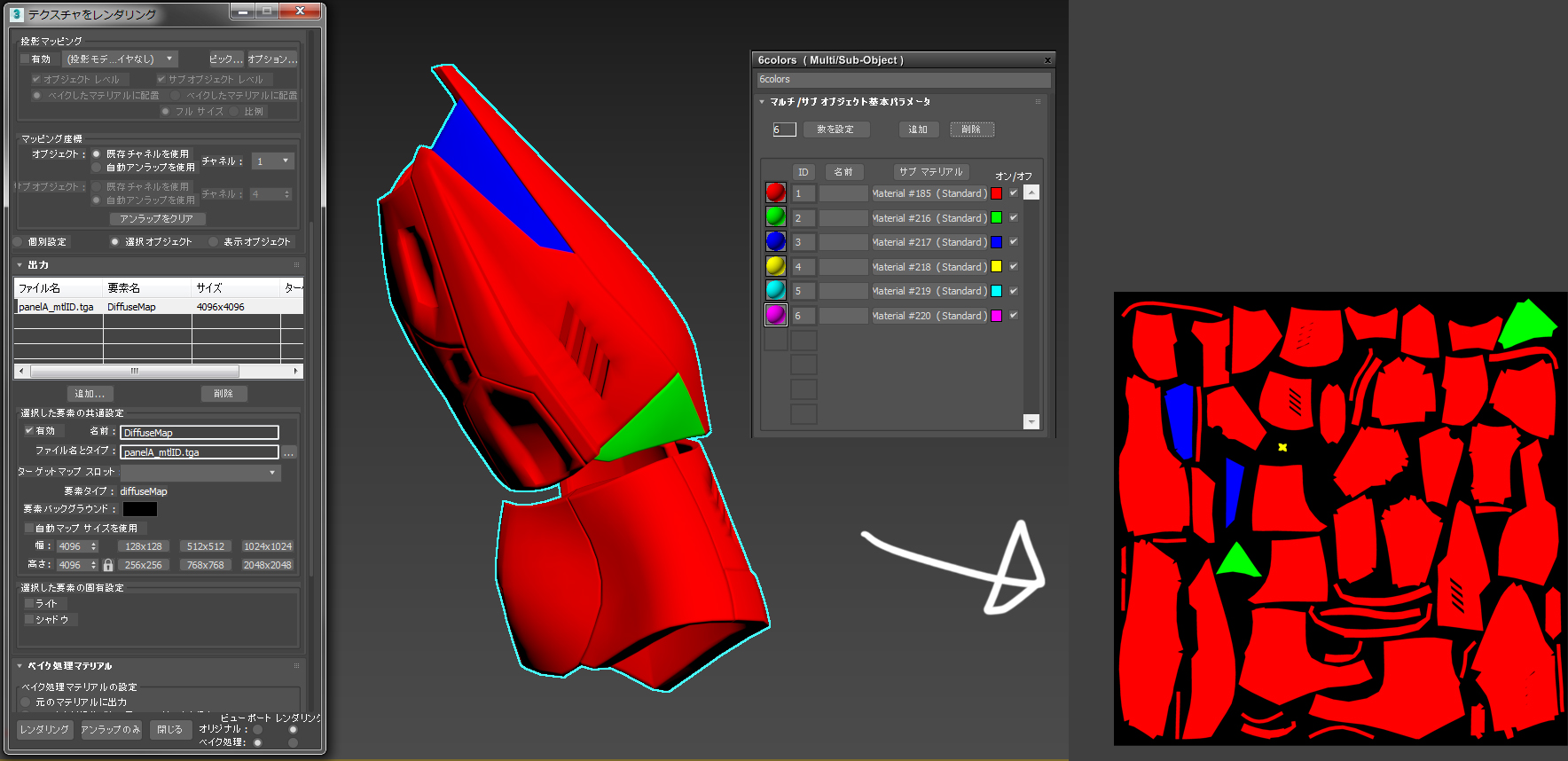Viewport: 1568px width, 761px height.
Task: Click the 削除 button under output list
Action: 223,394
